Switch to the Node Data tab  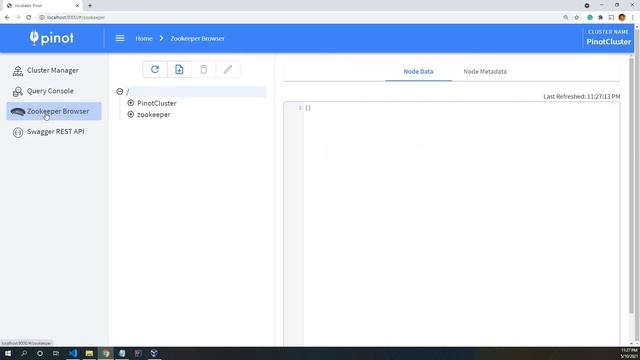(418, 71)
